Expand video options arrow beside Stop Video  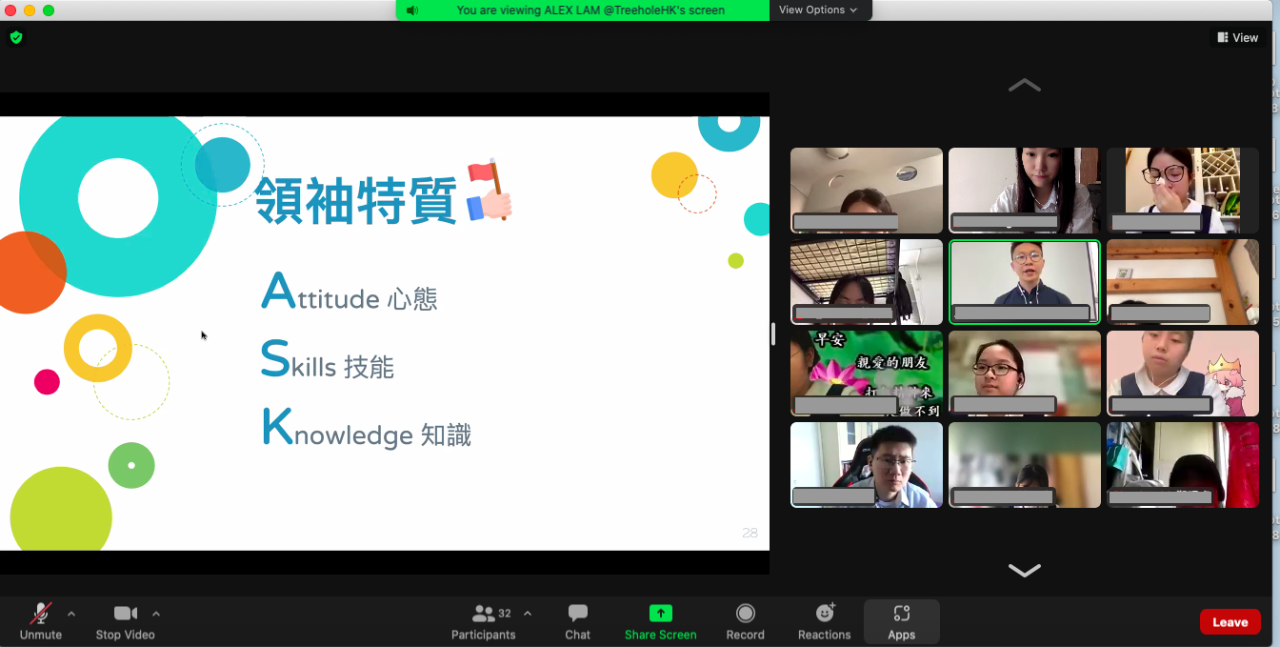coord(156,613)
